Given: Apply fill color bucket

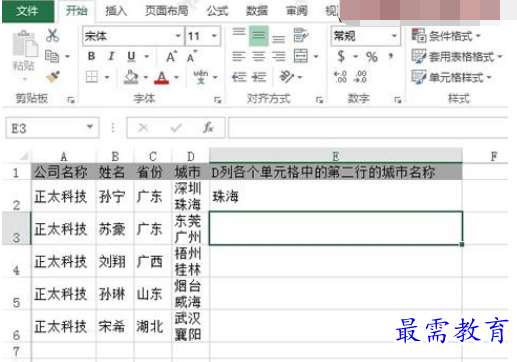Looking at the screenshot, I should [x=131, y=77].
